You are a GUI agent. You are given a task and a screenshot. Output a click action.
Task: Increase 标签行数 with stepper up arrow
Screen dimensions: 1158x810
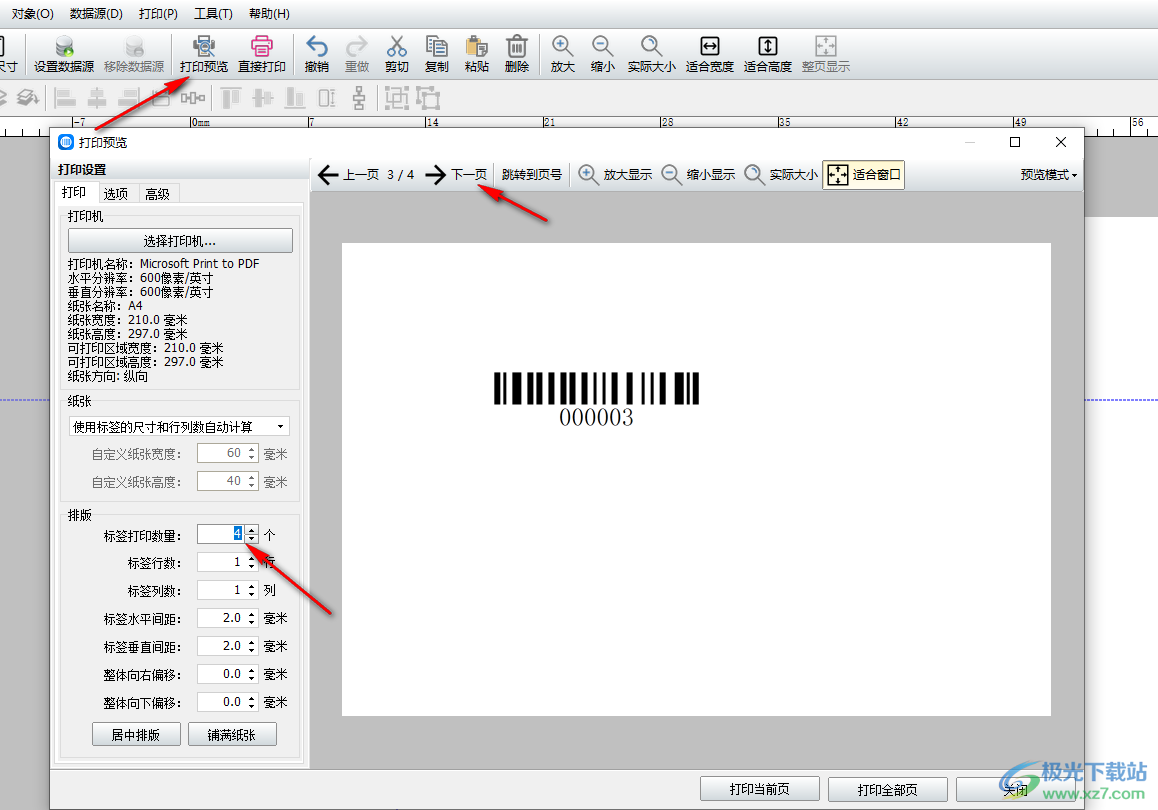(x=252, y=558)
